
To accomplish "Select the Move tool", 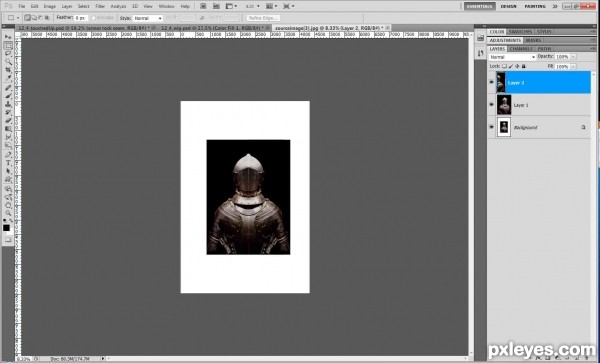I will point(8,37).
